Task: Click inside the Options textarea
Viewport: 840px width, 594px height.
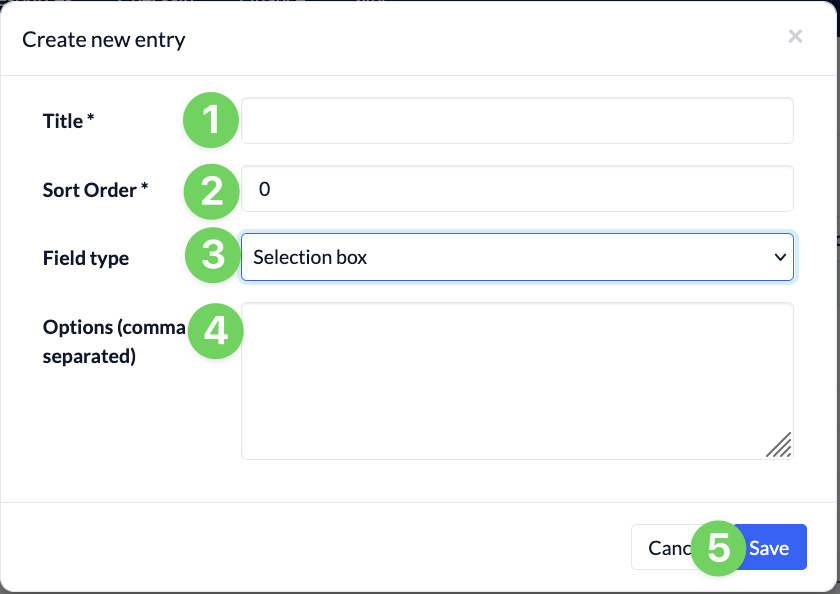Action: click(x=517, y=381)
